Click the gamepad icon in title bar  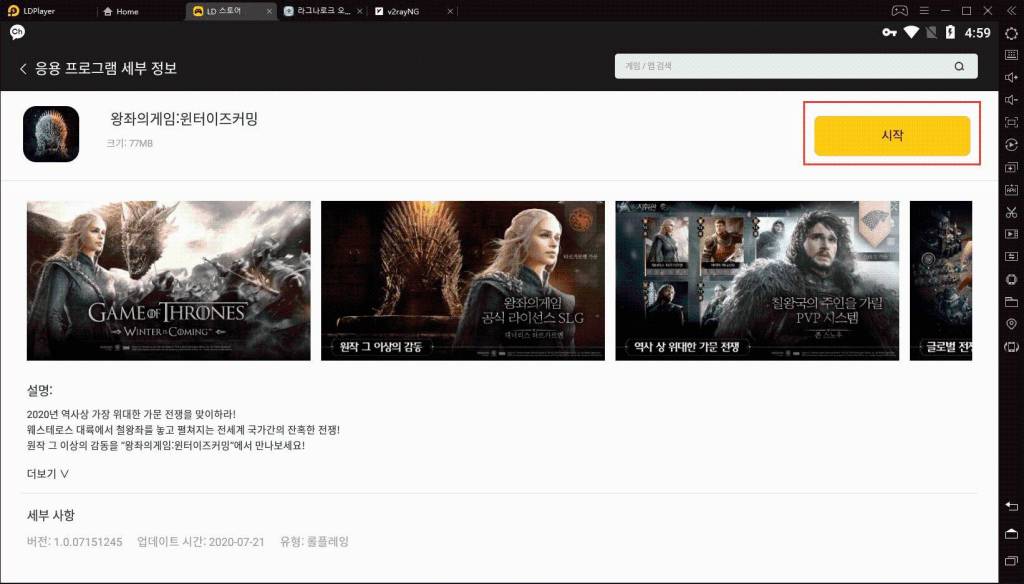coord(900,10)
